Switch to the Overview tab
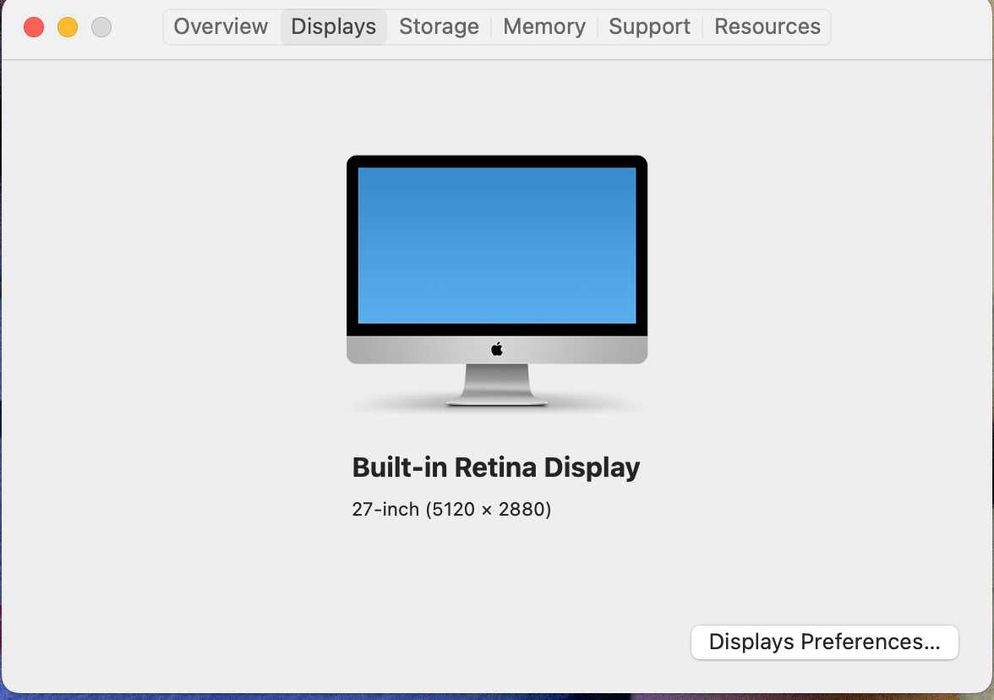The height and width of the screenshot is (700, 994). tap(221, 27)
